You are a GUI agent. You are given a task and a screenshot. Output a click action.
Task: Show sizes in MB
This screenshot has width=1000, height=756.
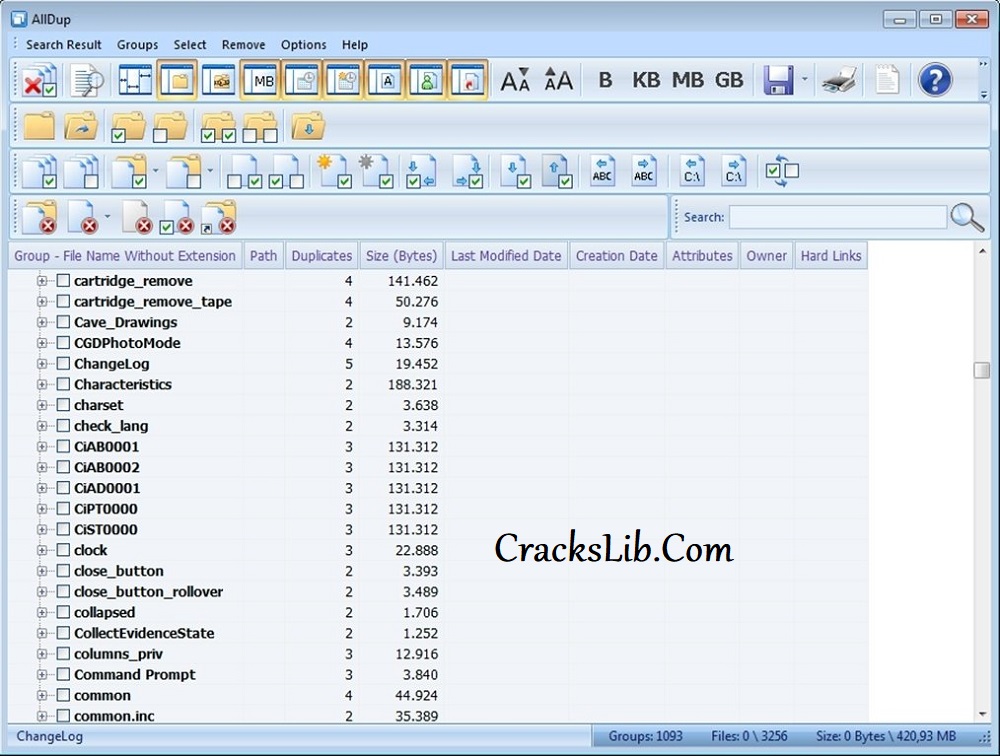point(688,80)
